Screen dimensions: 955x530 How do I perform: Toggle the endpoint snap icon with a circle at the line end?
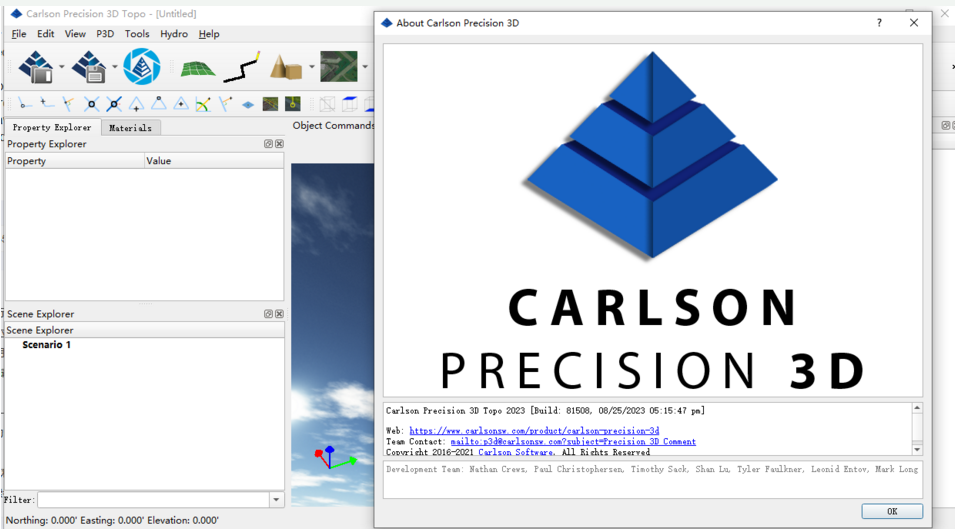[24, 104]
